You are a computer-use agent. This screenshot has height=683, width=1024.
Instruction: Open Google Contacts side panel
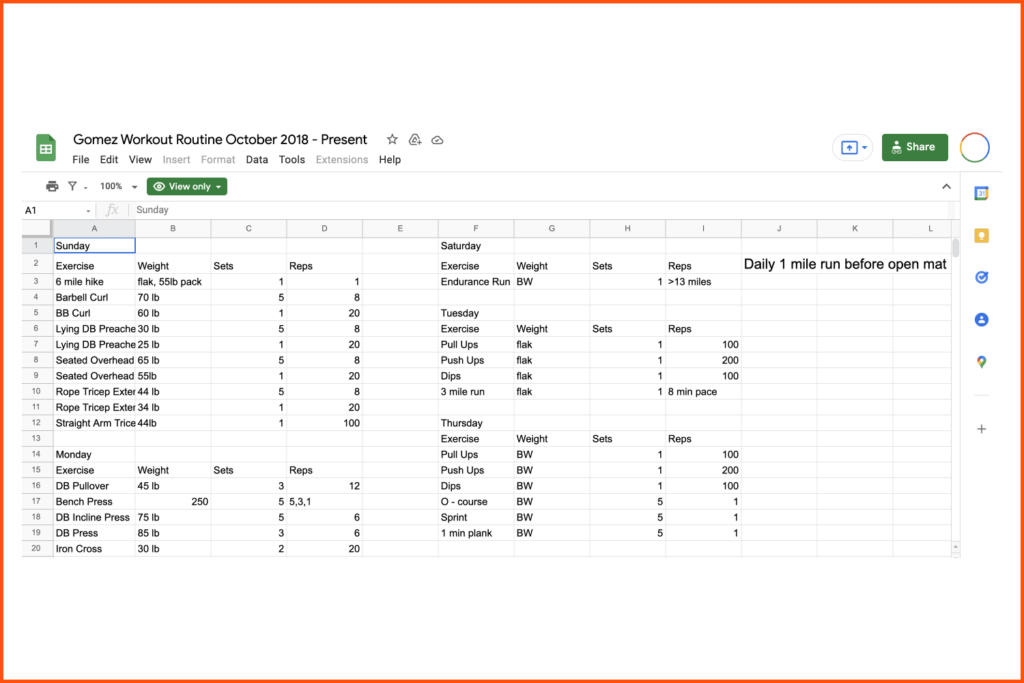pos(981,319)
